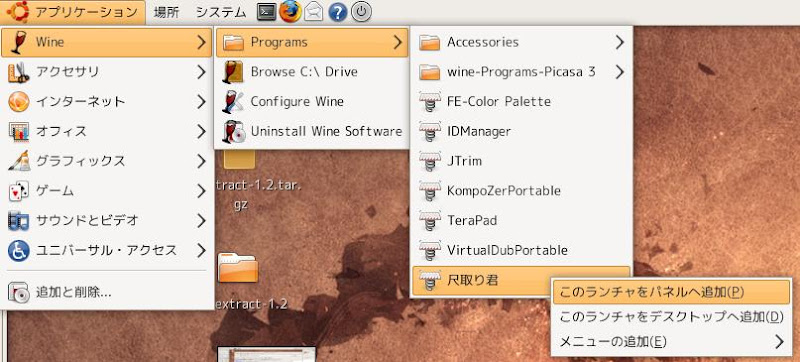Click the オフィス chart icon

click(x=18, y=132)
